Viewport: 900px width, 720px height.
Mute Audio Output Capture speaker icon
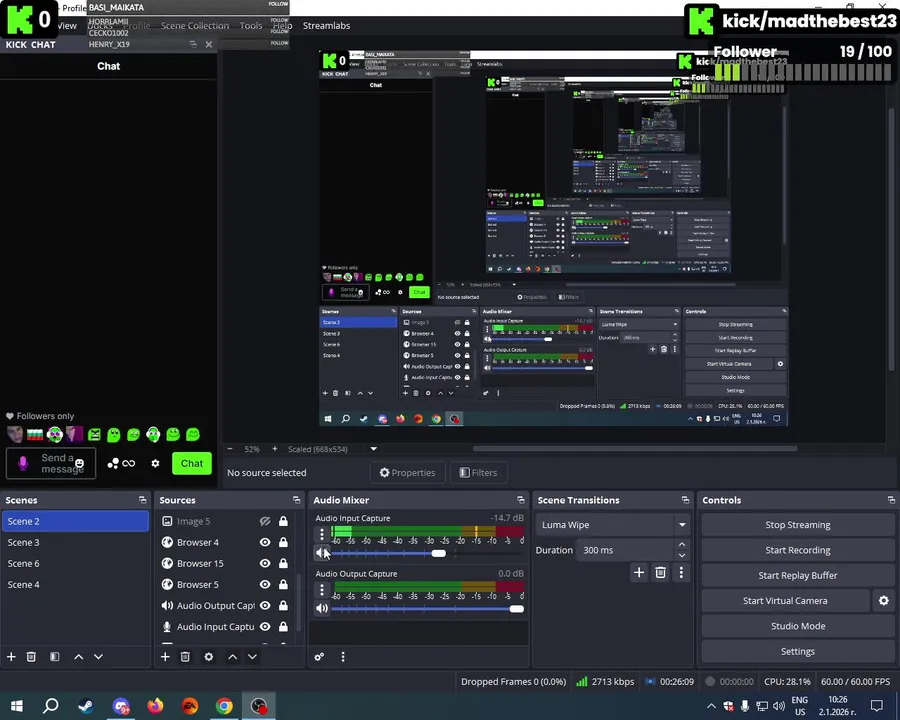(x=321, y=609)
